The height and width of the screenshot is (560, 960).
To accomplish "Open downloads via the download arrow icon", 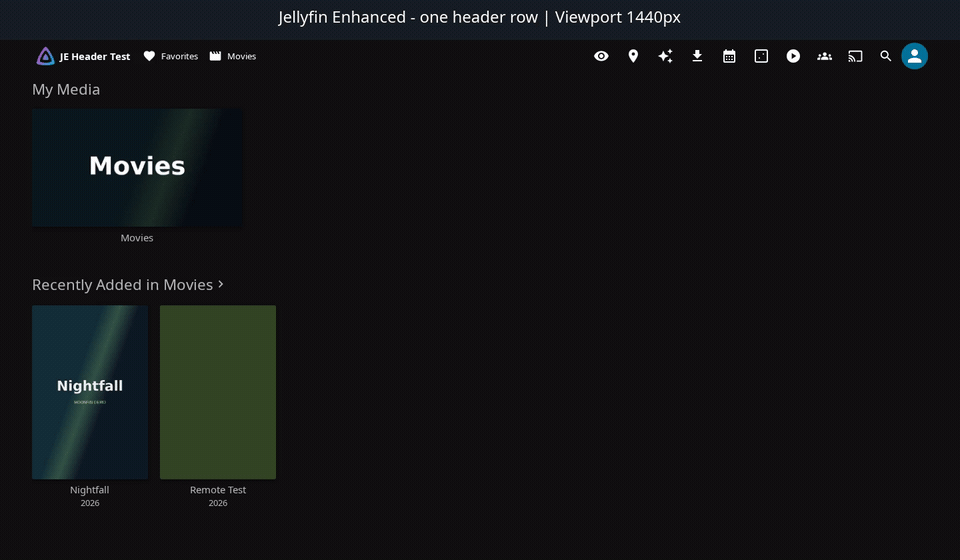I will 697,56.
